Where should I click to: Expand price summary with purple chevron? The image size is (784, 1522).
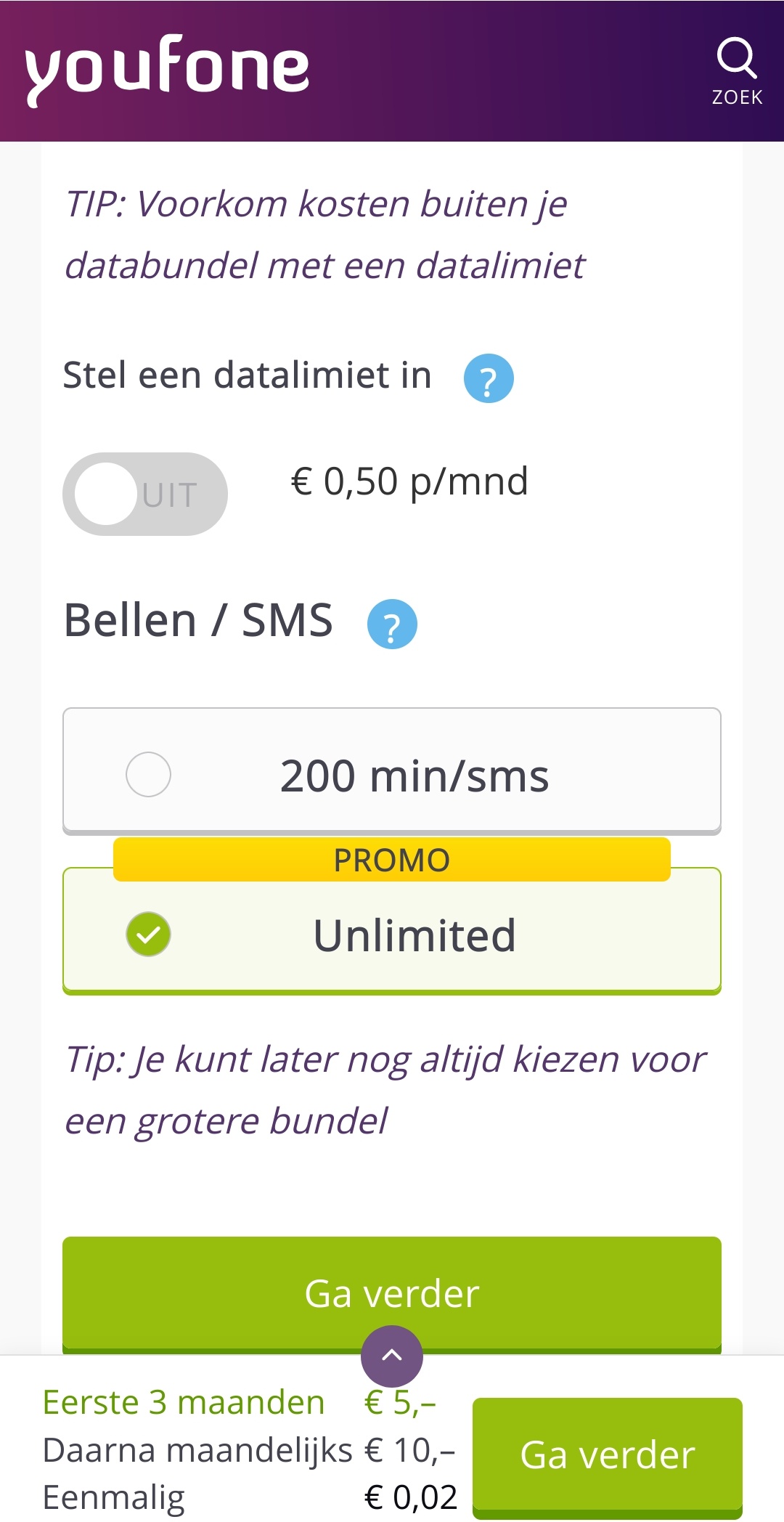click(x=392, y=1355)
